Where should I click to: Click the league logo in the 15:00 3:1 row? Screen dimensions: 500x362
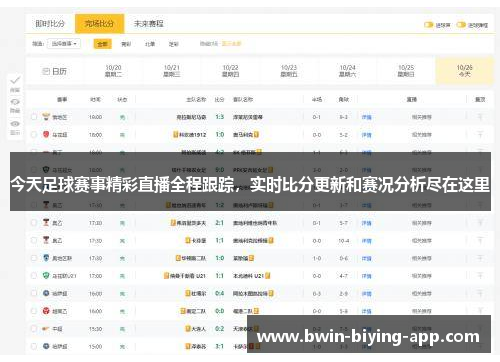(x=46, y=346)
